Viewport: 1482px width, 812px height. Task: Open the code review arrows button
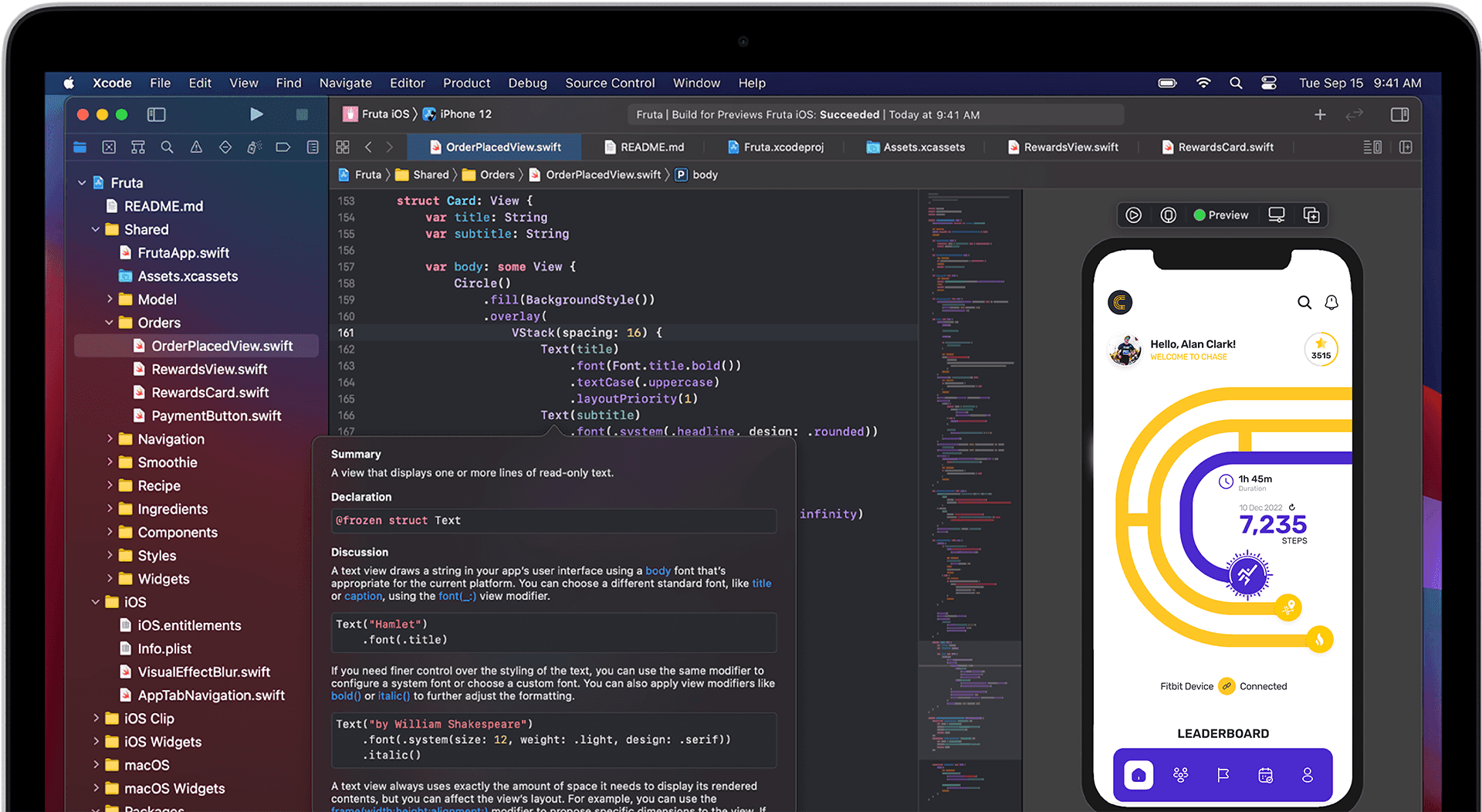(1355, 114)
